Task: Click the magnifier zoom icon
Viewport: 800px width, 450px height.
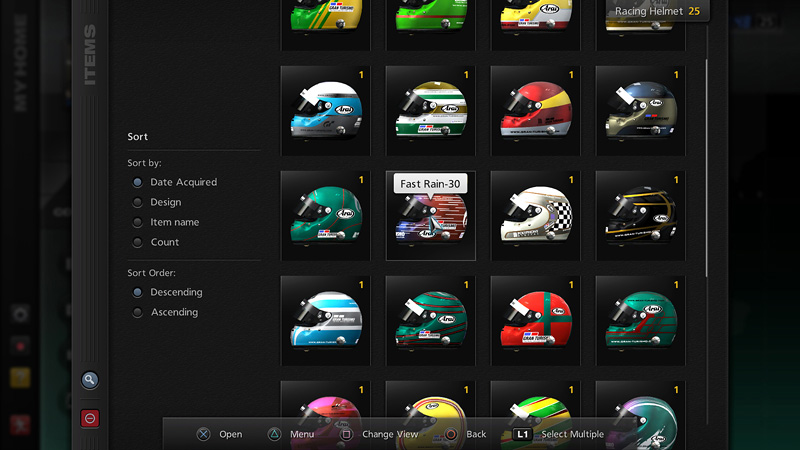Action: click(90, 380)
